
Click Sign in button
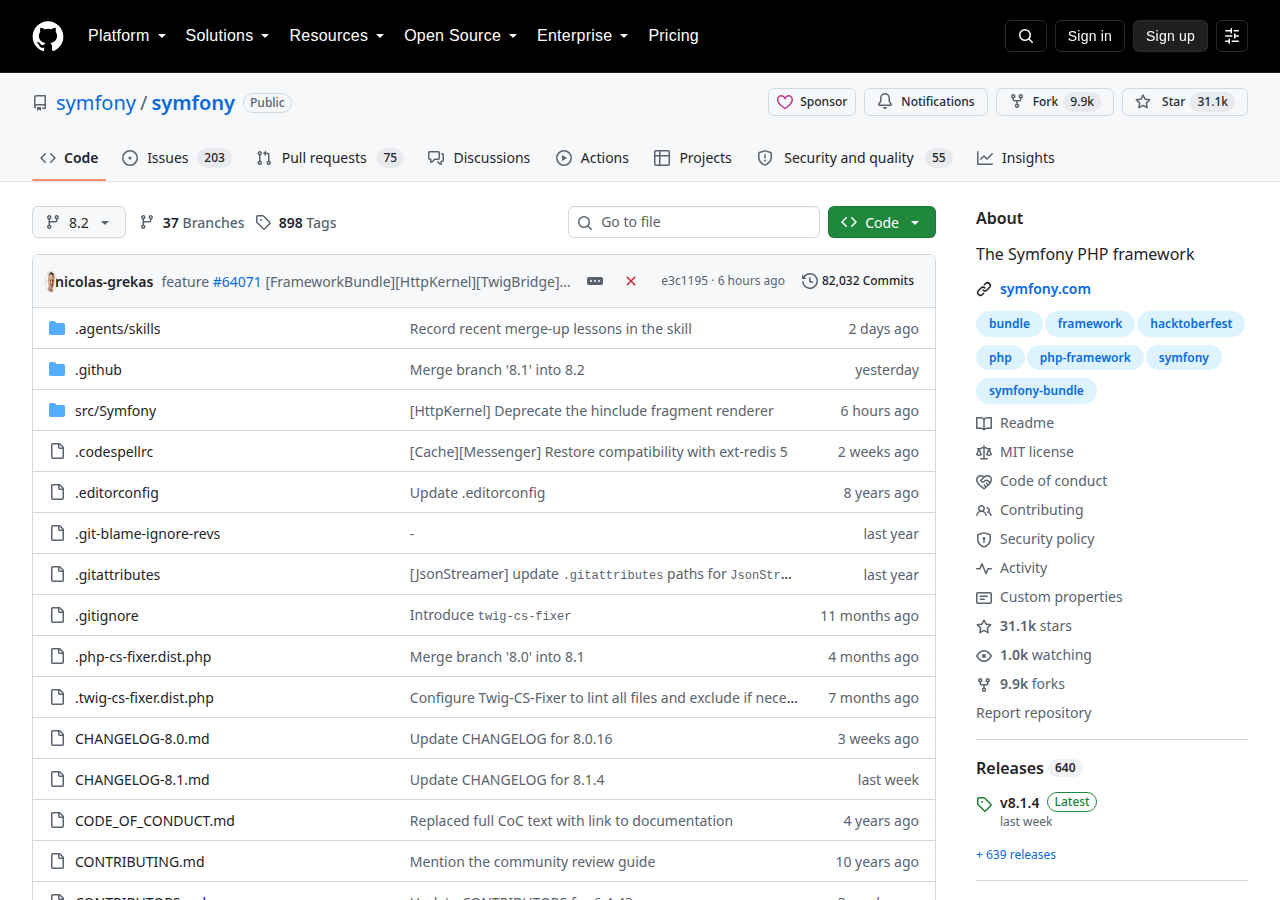(x=1089, y=36)
